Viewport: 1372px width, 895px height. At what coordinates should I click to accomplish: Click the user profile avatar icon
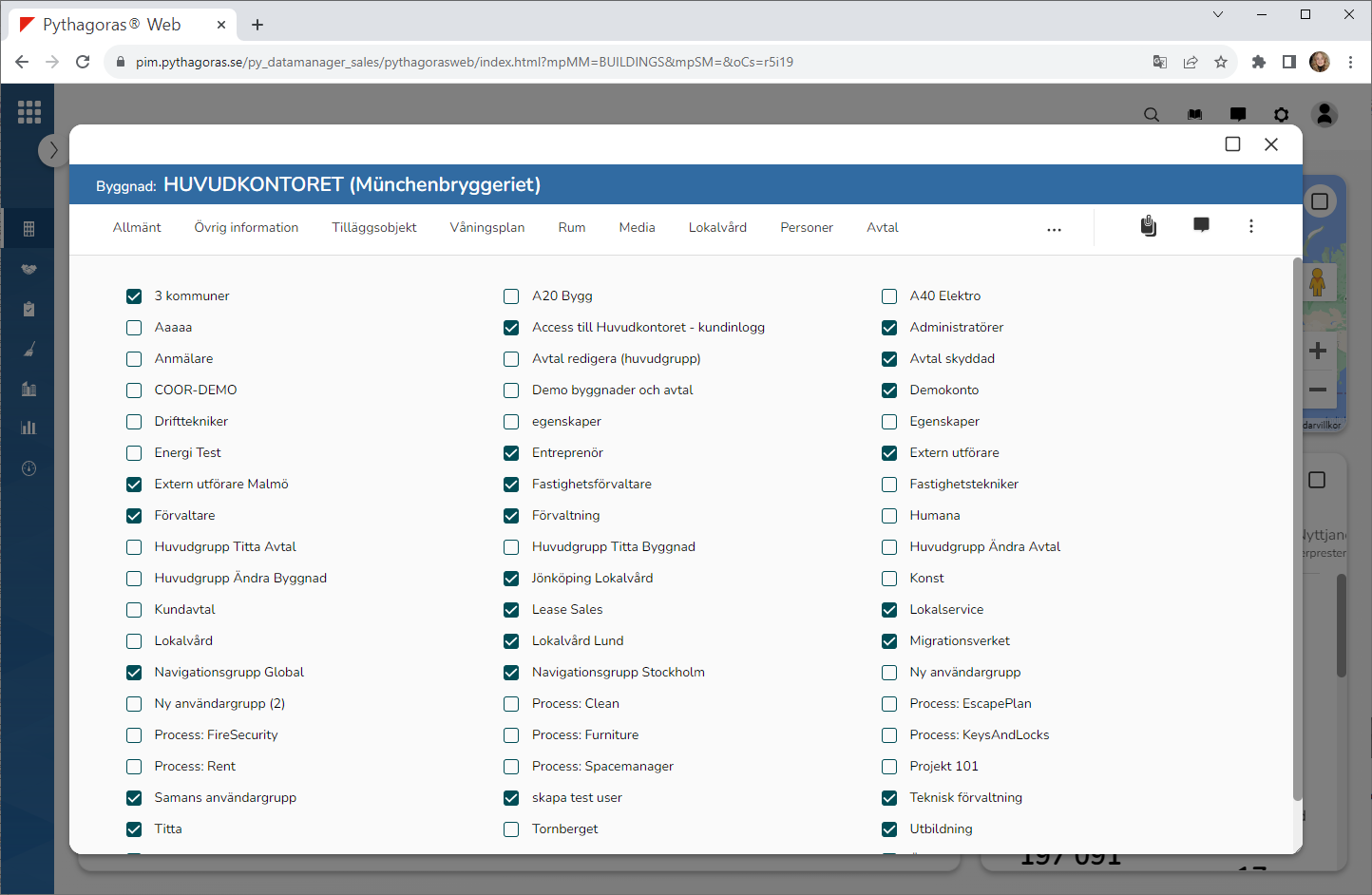[x=1324, y=115]
